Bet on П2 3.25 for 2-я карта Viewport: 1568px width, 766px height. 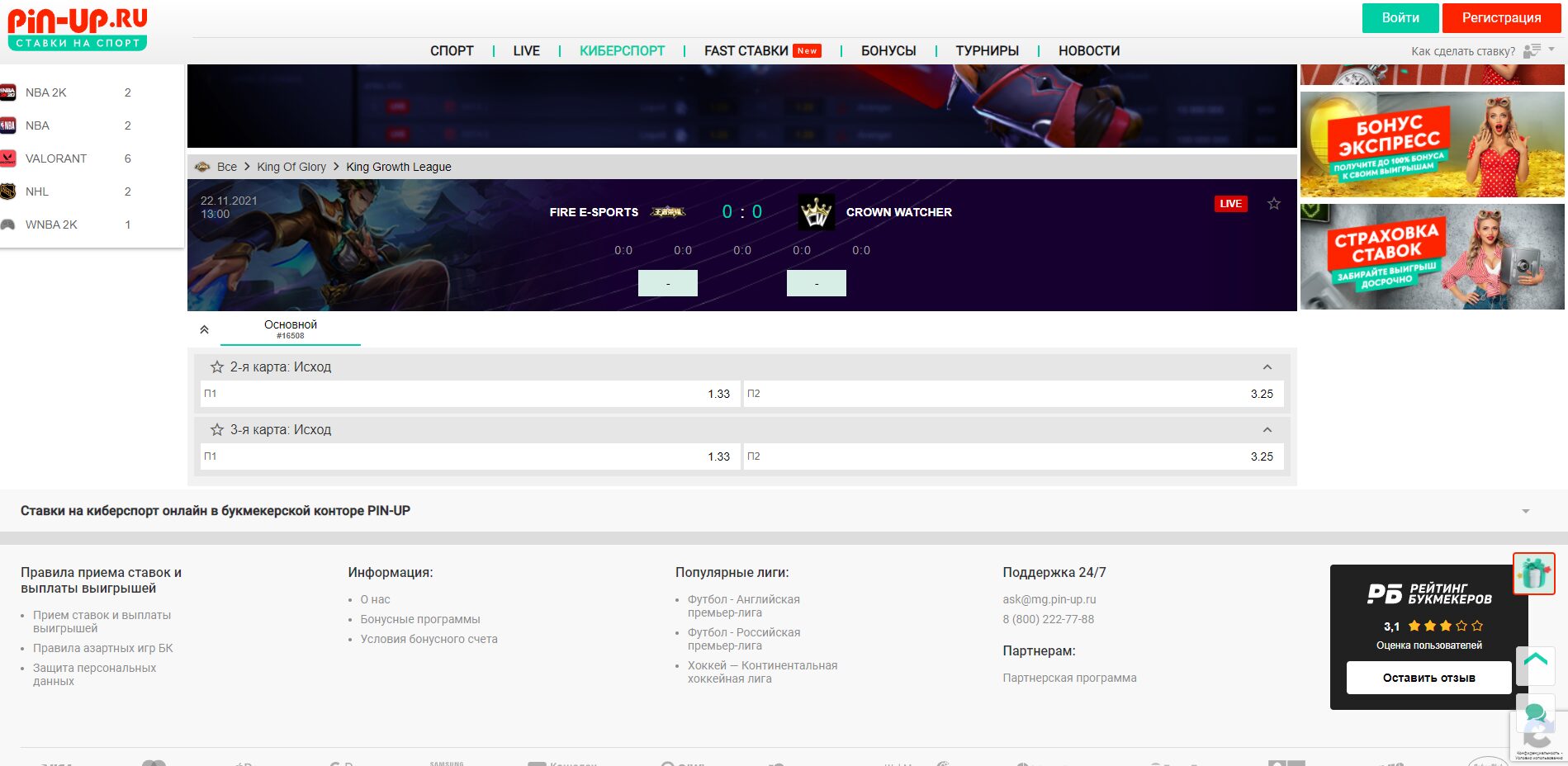click(x=1013, y=394)
